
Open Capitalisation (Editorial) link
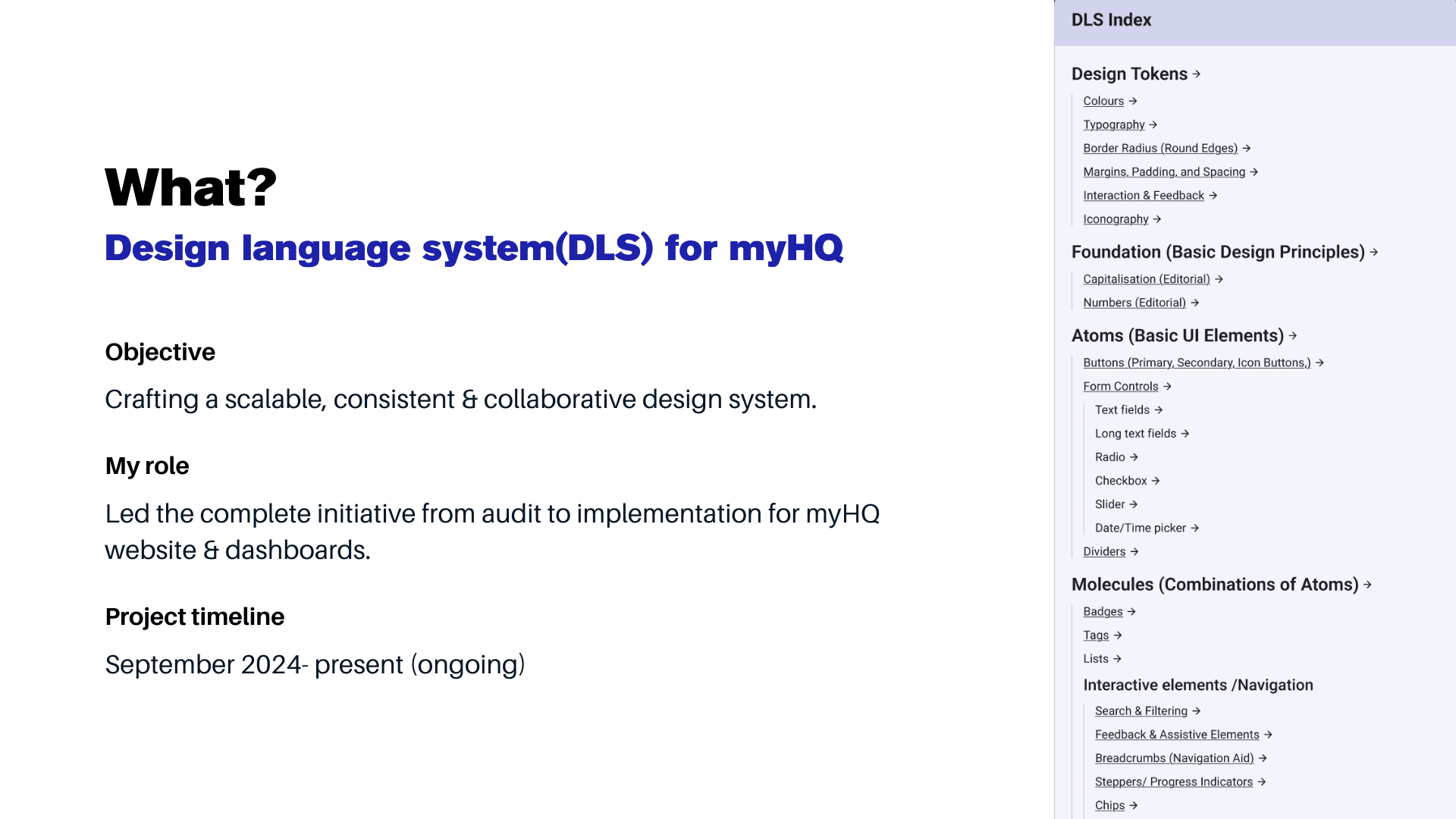click(x=1146, y=279)
